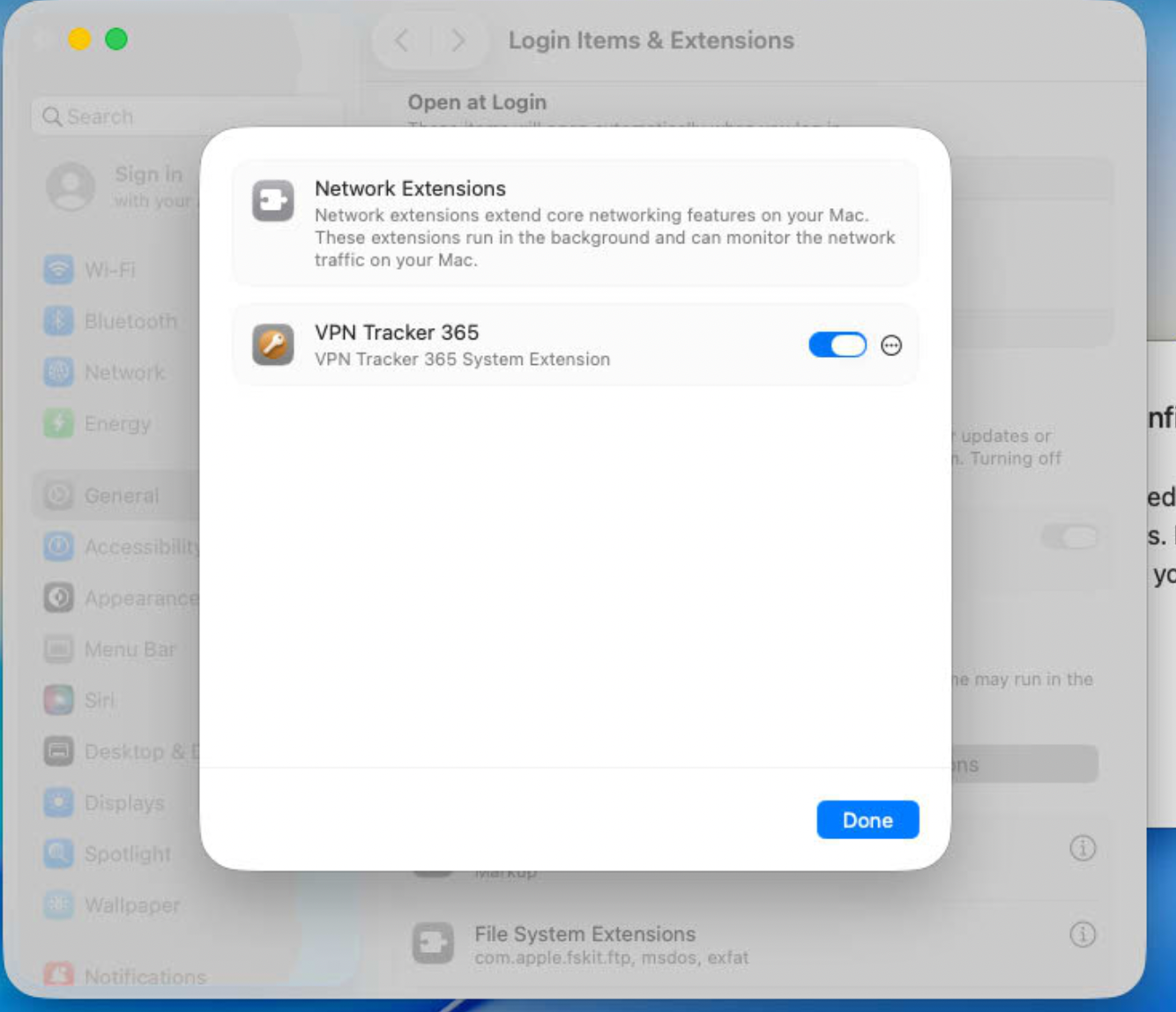The width and height of the screenshot is (1176, 1012).
Task: Click the green zoom window button
Action: click(x=116, y=40)
